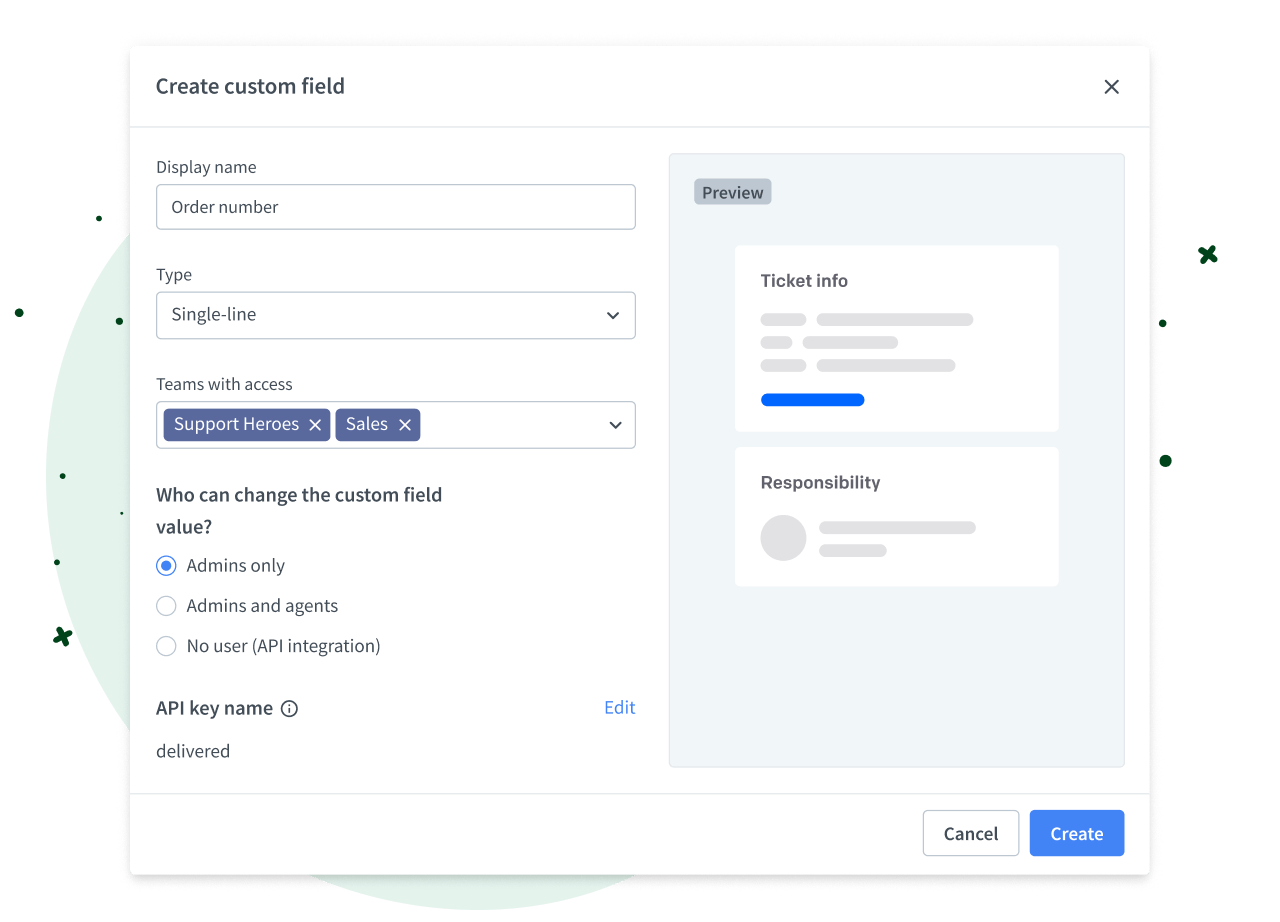
Task: Remove the Sales team tag
Action: coord(405,425)
